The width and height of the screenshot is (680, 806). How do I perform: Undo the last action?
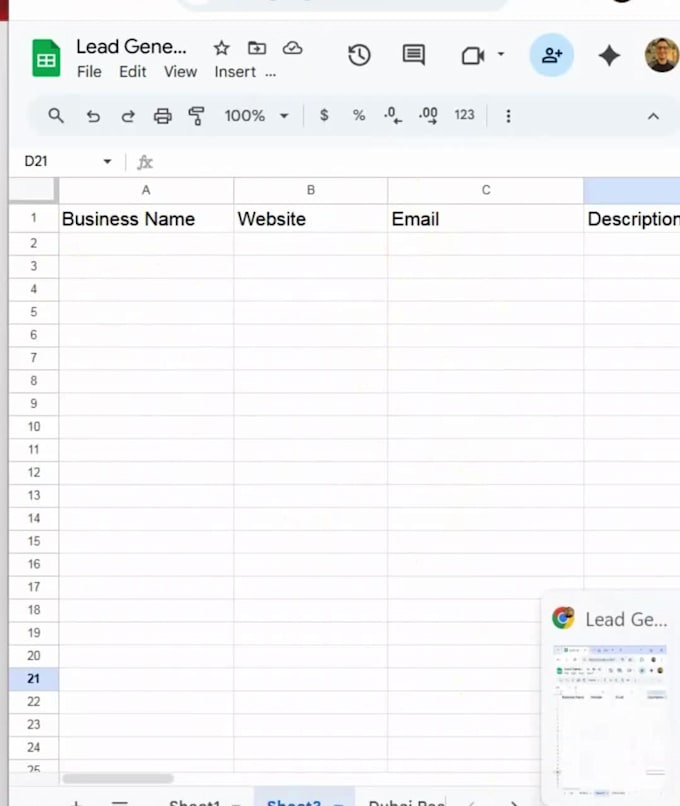point(93,116)
